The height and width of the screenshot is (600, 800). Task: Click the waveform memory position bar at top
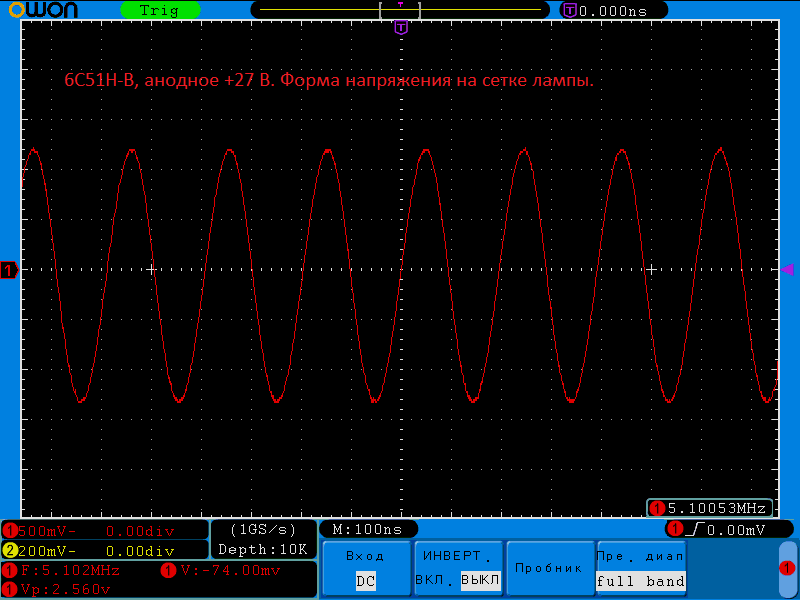point(400,10)
